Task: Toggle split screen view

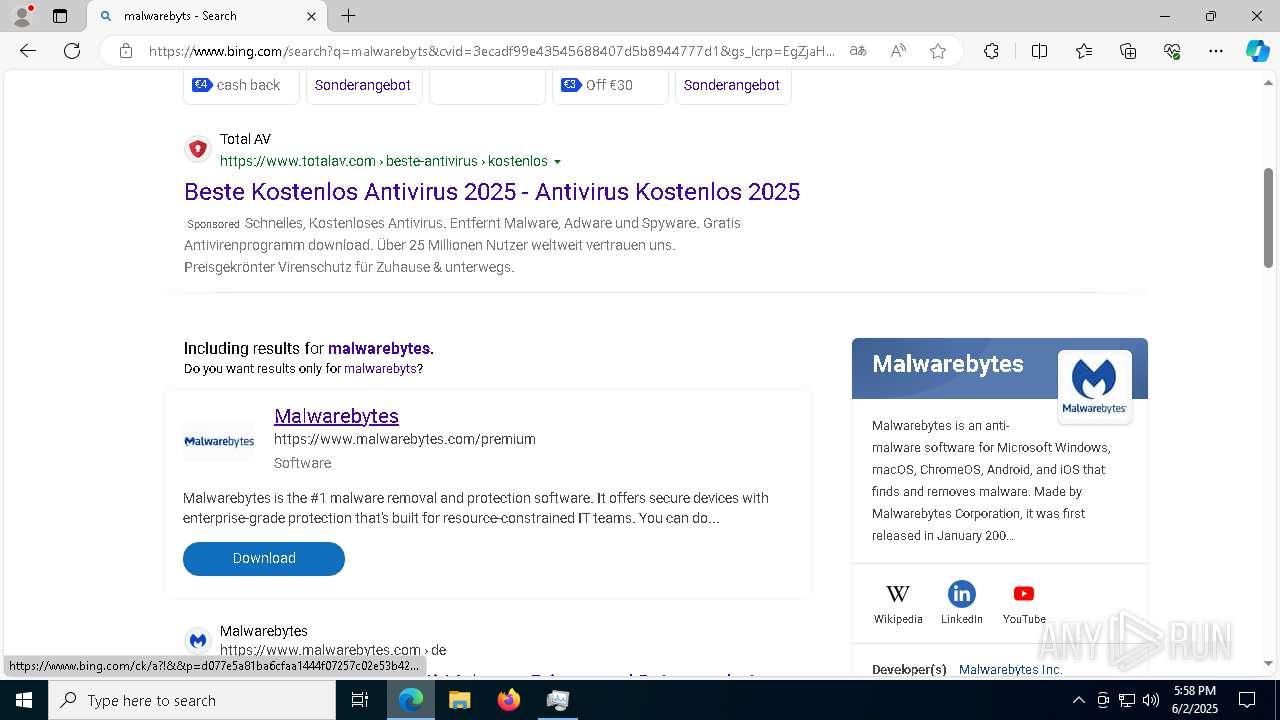Action: click(1039, 51)
